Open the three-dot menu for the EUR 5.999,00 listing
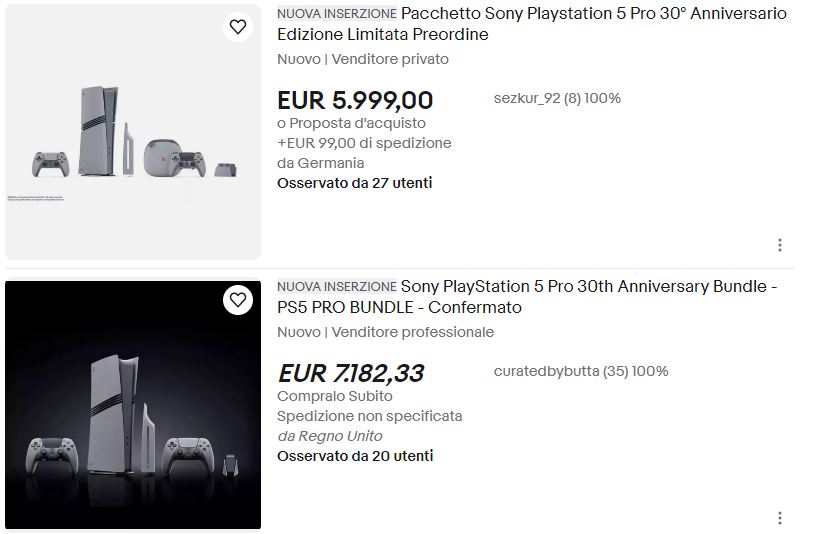This screenshot has height=534, width=837. 779,245
